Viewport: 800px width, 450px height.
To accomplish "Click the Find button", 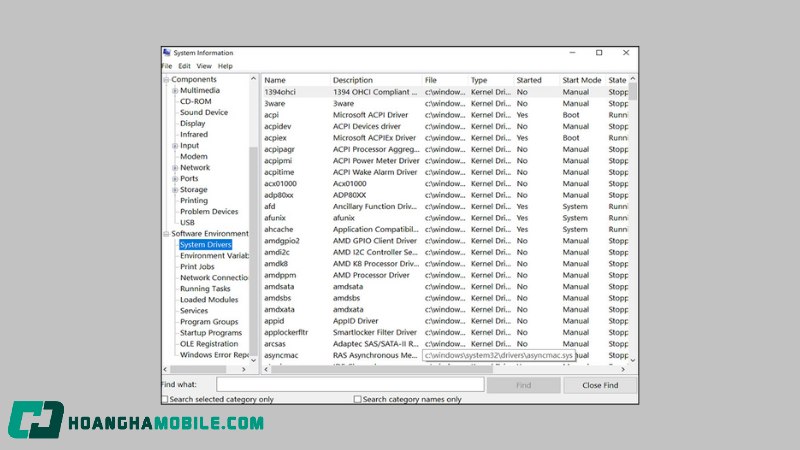I will 523,385.
